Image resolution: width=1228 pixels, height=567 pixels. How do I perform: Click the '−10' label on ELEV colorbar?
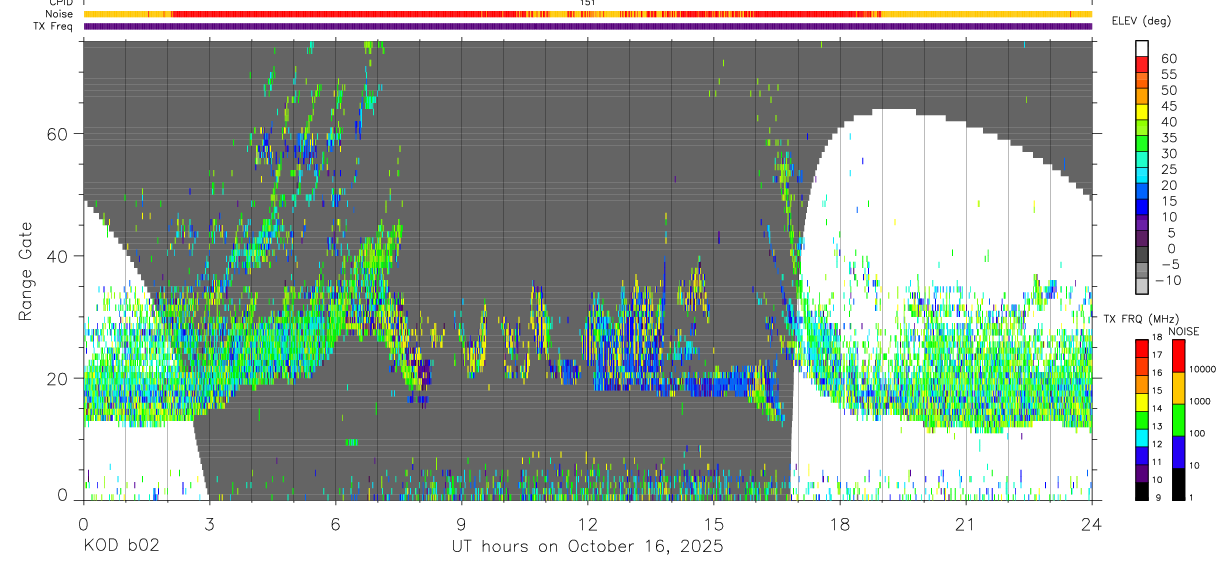click(1170, 280)
